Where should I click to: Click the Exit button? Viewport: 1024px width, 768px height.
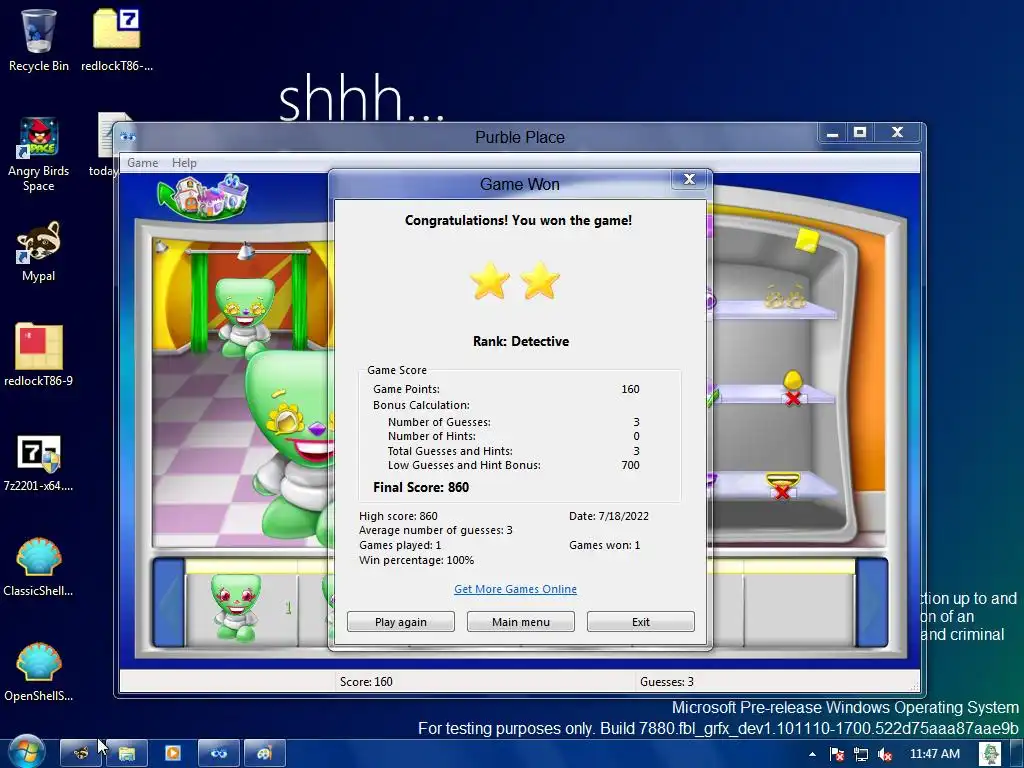pyautogui.click(x=641, y=622)
